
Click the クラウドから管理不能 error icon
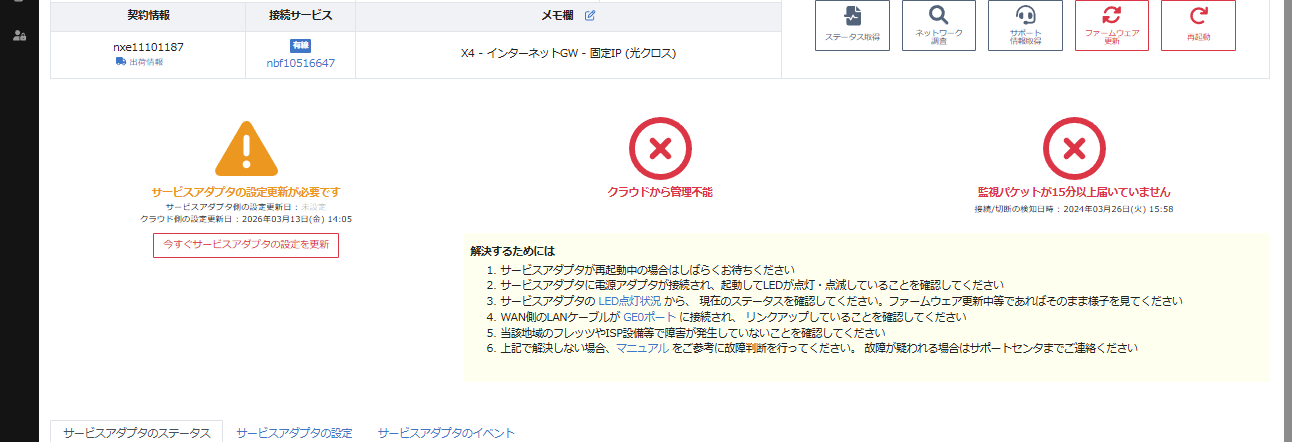point(659,149)
